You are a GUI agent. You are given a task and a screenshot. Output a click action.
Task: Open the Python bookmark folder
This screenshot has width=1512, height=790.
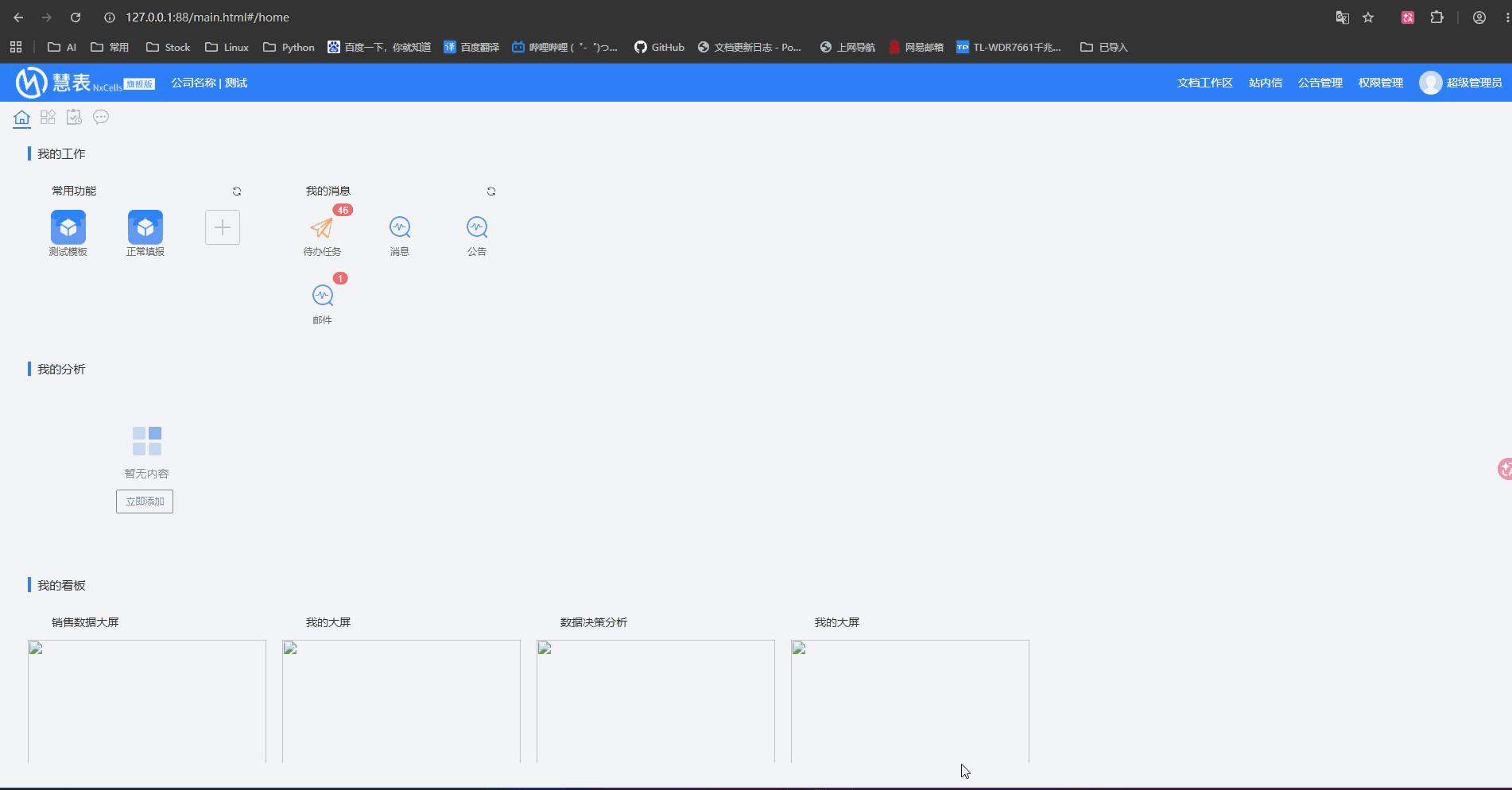pyautogui.click(x=289, y=47)
